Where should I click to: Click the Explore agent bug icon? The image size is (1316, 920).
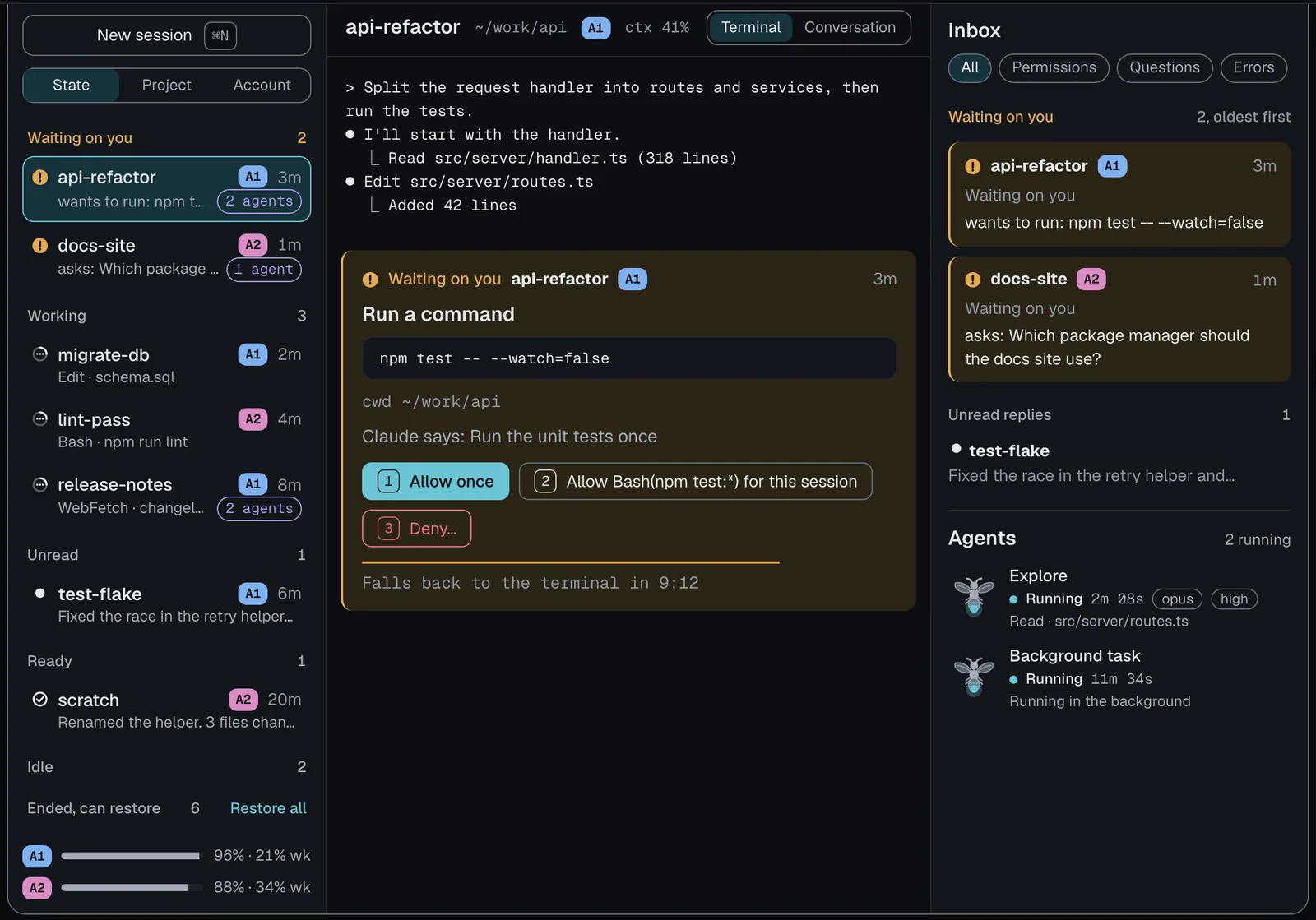[974, 596]
